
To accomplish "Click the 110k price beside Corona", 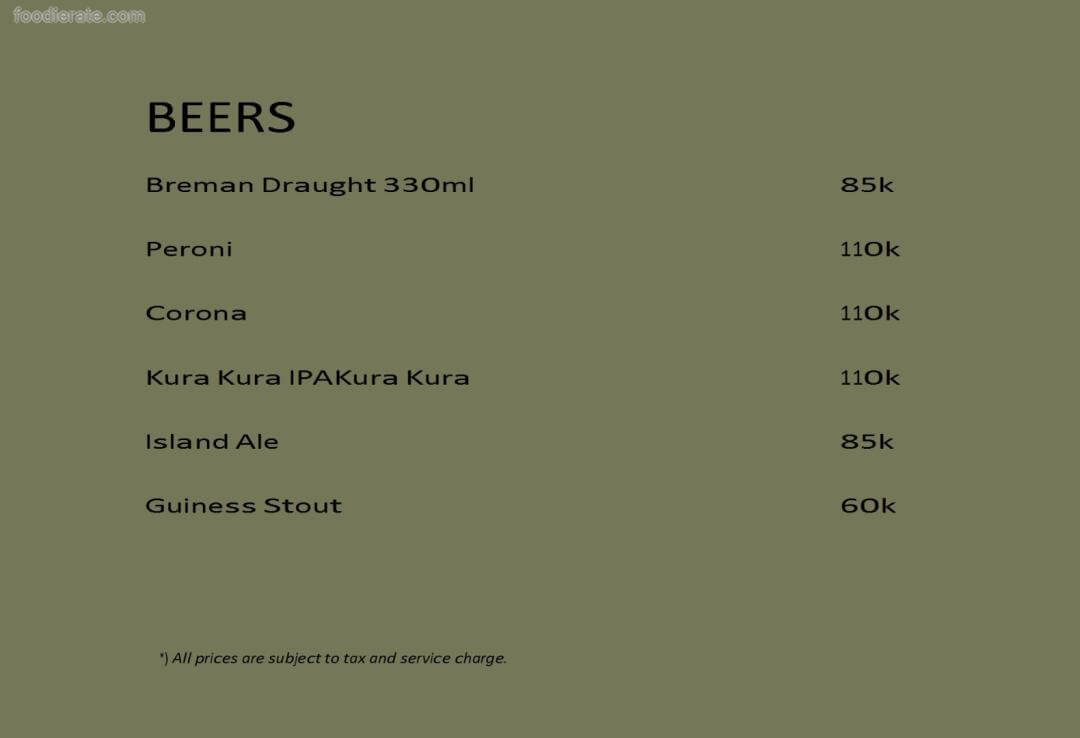I will tap(869, 313).
